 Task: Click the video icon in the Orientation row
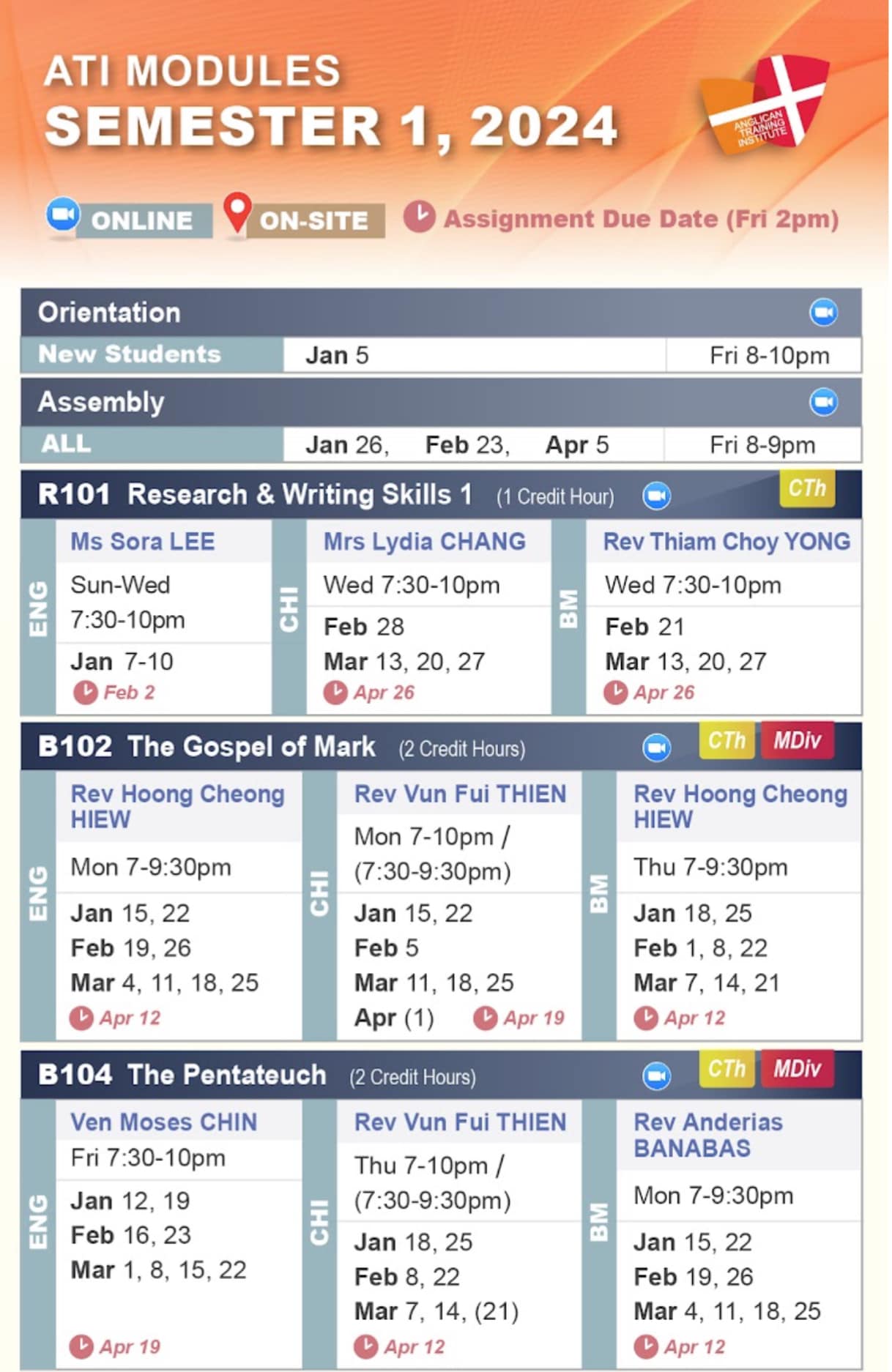(x=823, y=313)
